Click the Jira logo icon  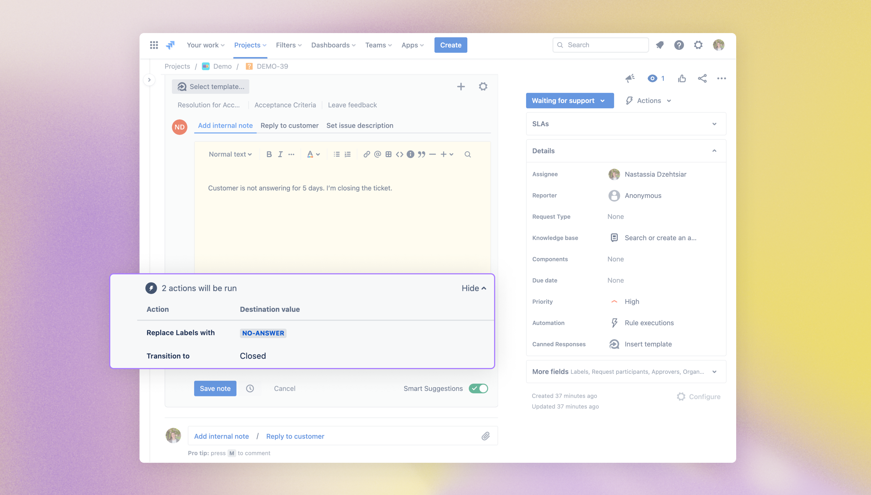point(171,45)
